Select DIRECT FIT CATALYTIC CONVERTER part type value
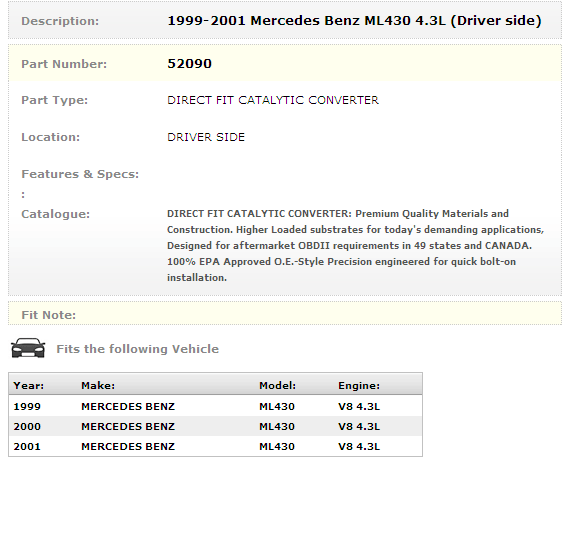Screen dimensions: 570x549 273,100
